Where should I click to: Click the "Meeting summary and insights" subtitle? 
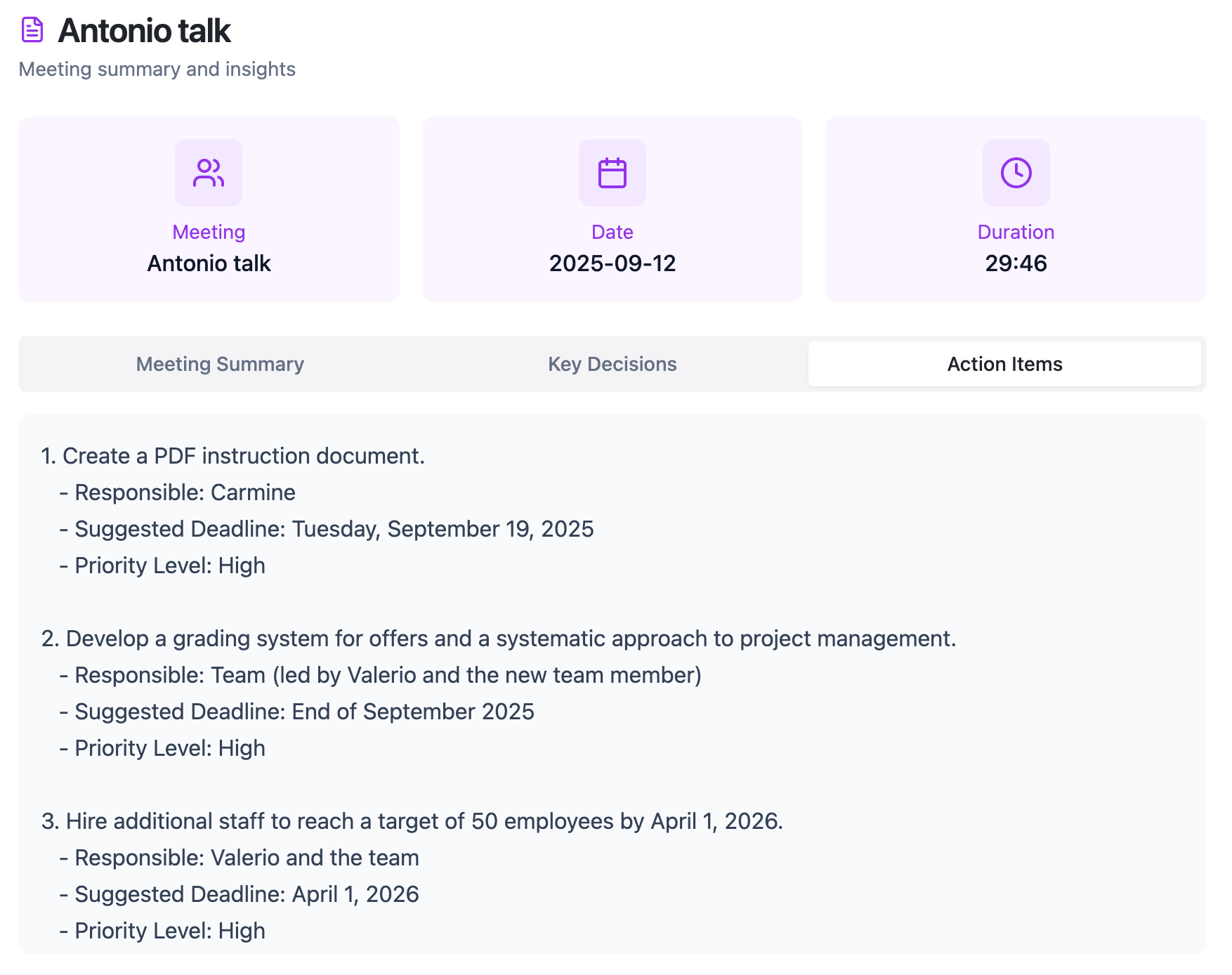157,69
